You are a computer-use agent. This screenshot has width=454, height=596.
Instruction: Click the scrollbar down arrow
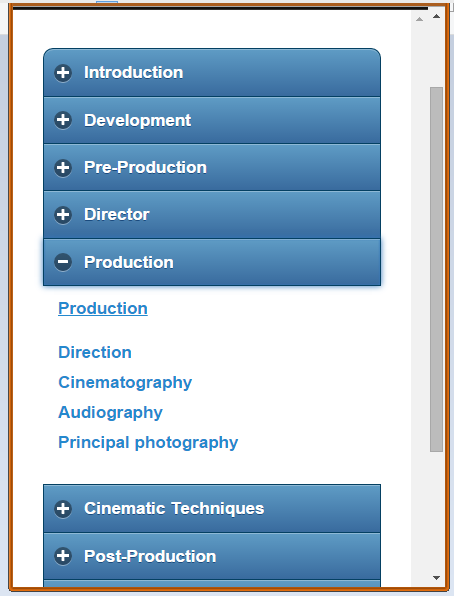coord(437,578)
